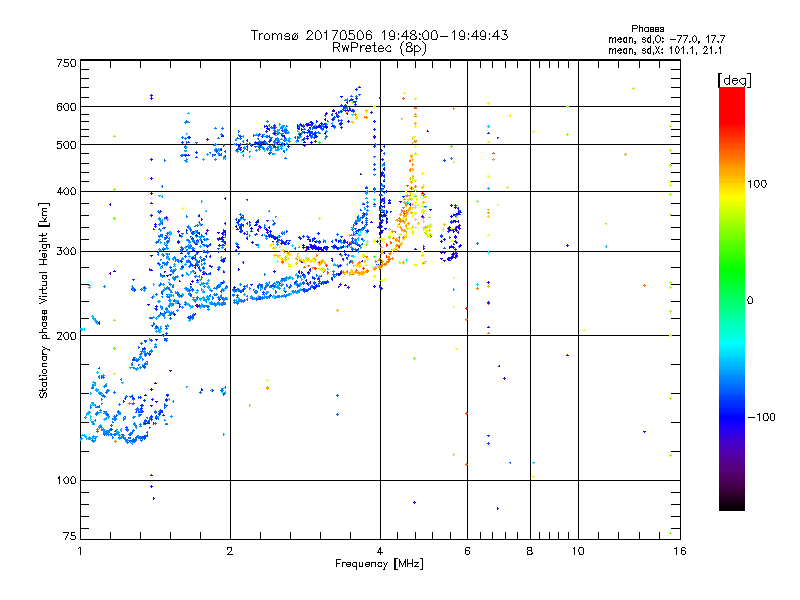Click the y-axis tick label '200'
Screen dimensions: 800x600
point(66,336)
